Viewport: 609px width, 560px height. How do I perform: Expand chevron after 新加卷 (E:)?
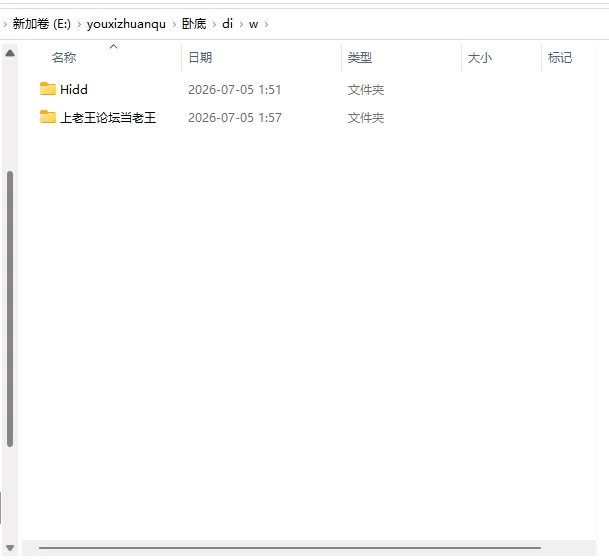79,24
